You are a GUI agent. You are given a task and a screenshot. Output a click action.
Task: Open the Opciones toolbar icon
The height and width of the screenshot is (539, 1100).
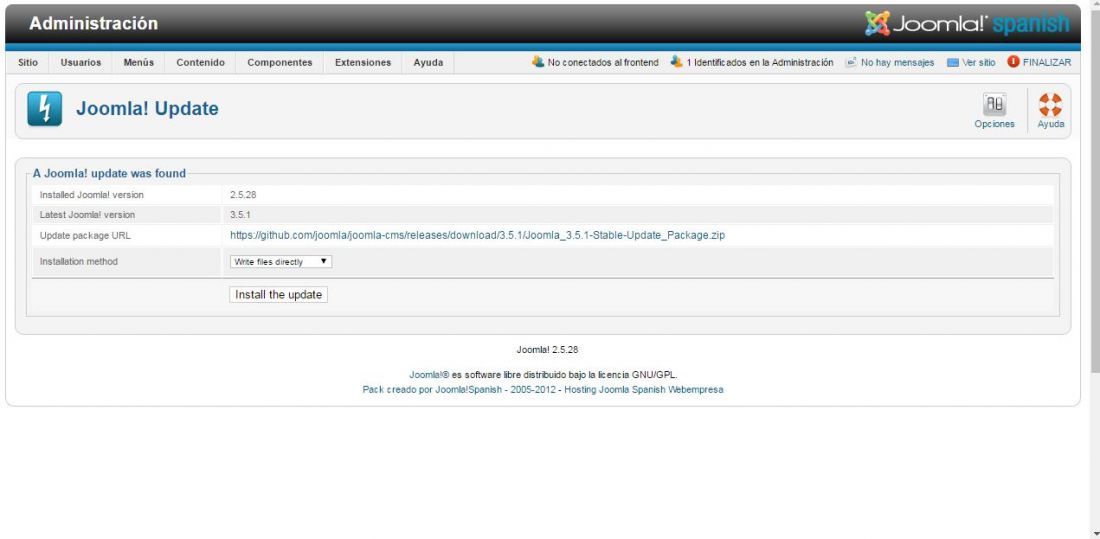[994, 105]
